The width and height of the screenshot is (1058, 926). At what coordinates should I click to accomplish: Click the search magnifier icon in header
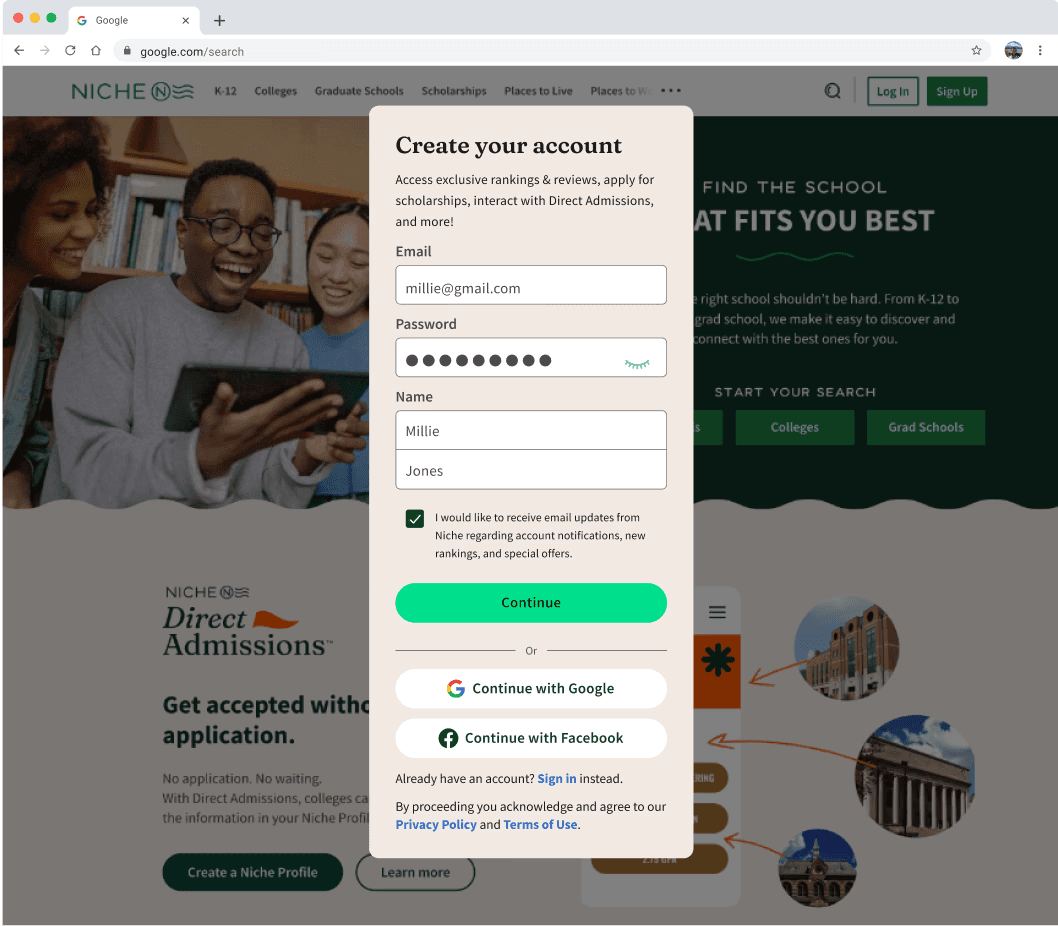pyautogui.click(x=833, y=90)
